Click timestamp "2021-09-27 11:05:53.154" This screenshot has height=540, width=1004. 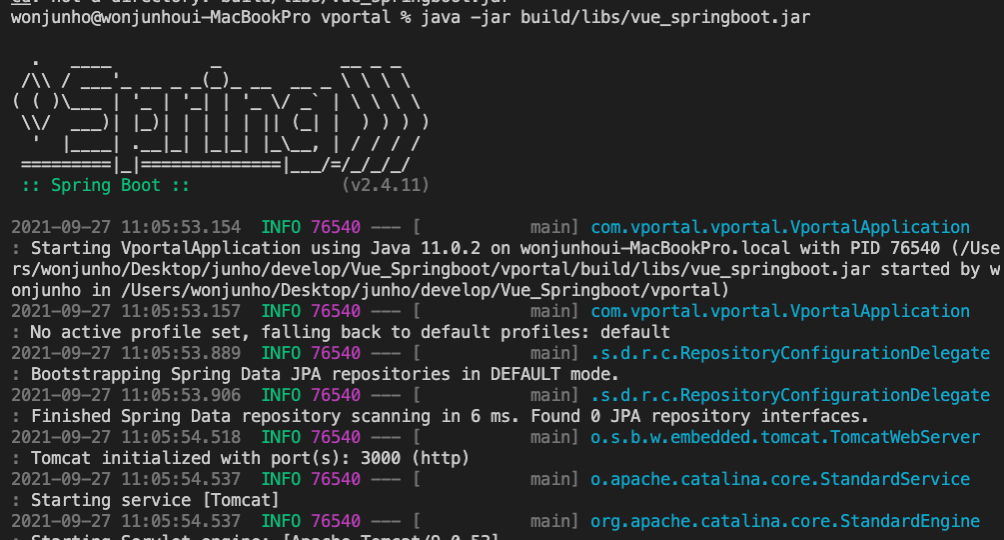click(126, 227)
